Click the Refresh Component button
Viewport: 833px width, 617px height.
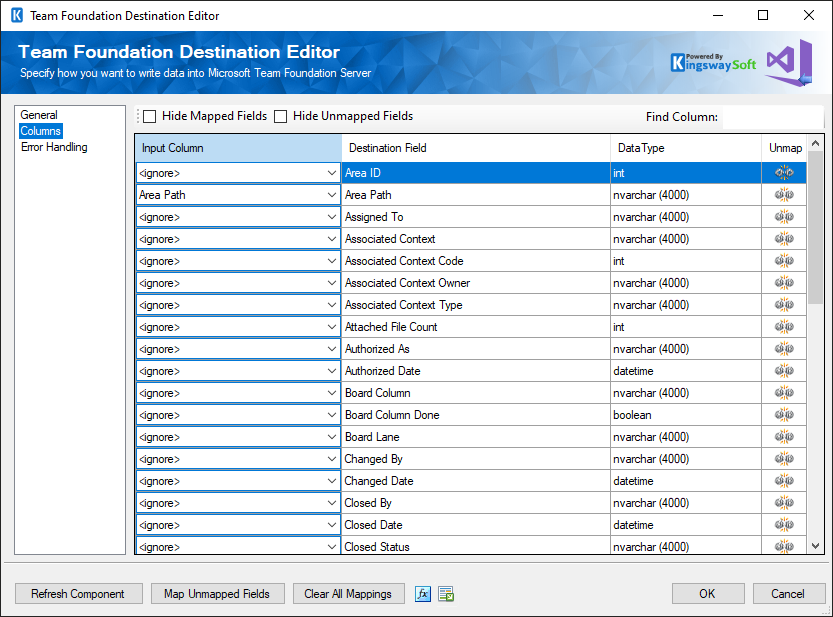point(79,594)
